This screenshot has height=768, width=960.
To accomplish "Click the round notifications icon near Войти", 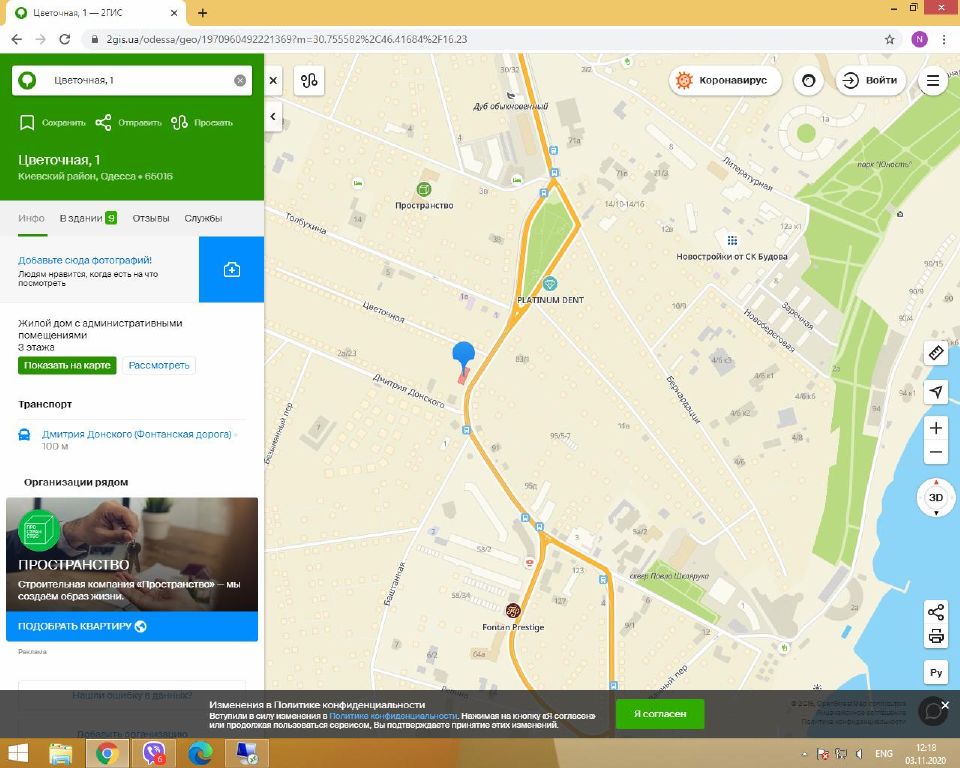I will coord(808,80).
